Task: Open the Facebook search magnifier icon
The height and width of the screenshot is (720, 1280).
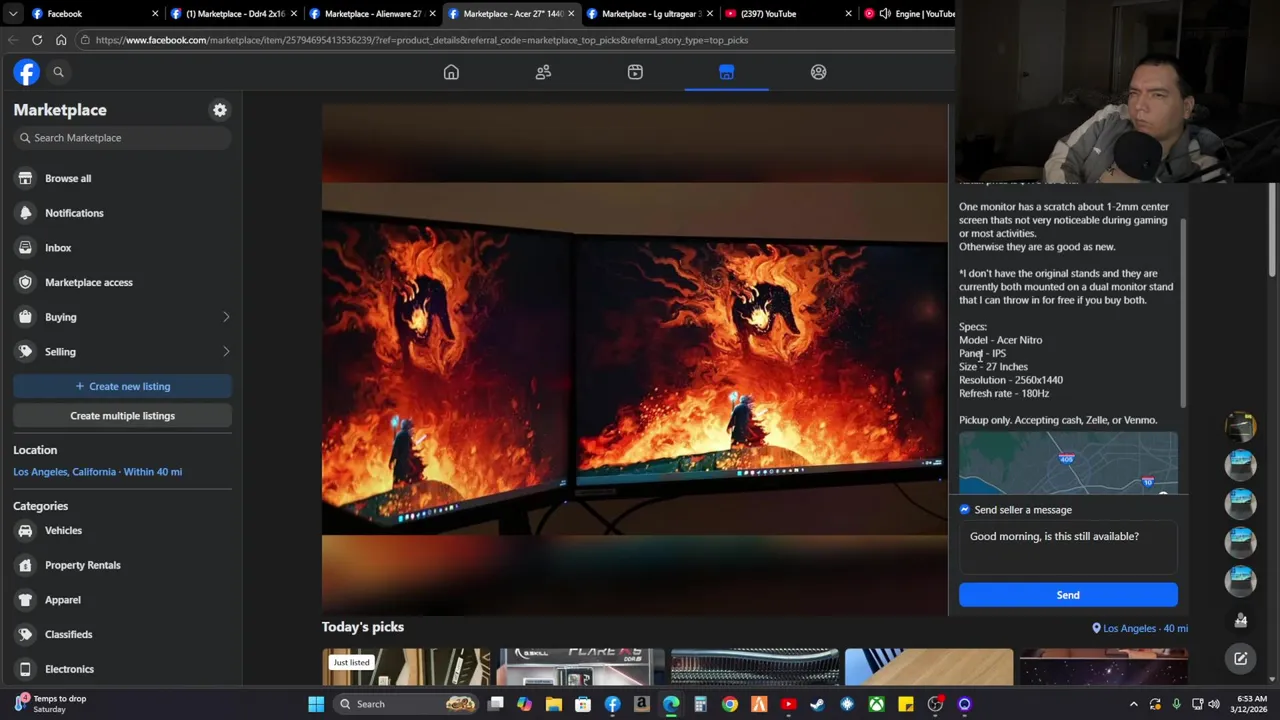Action: tap(58, 72)
